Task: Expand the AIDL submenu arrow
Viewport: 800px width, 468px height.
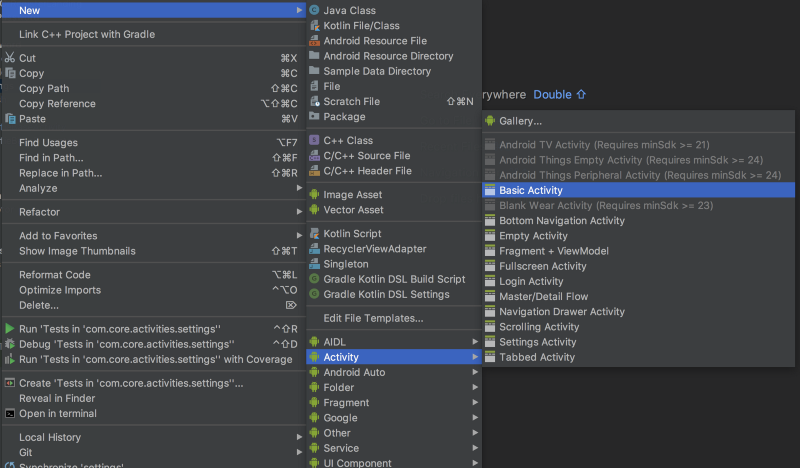Action: [x=475, y=341]
